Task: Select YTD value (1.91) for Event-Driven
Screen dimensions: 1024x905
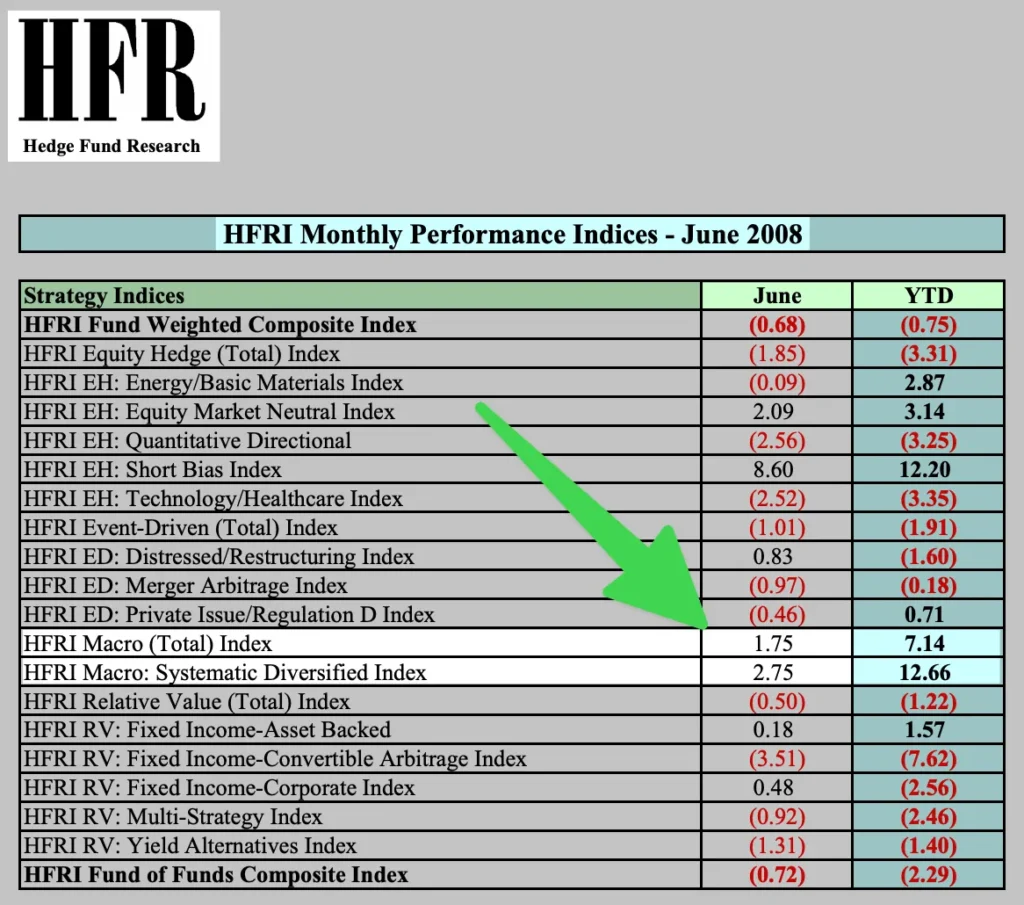Action: click(x=929, y=528)
